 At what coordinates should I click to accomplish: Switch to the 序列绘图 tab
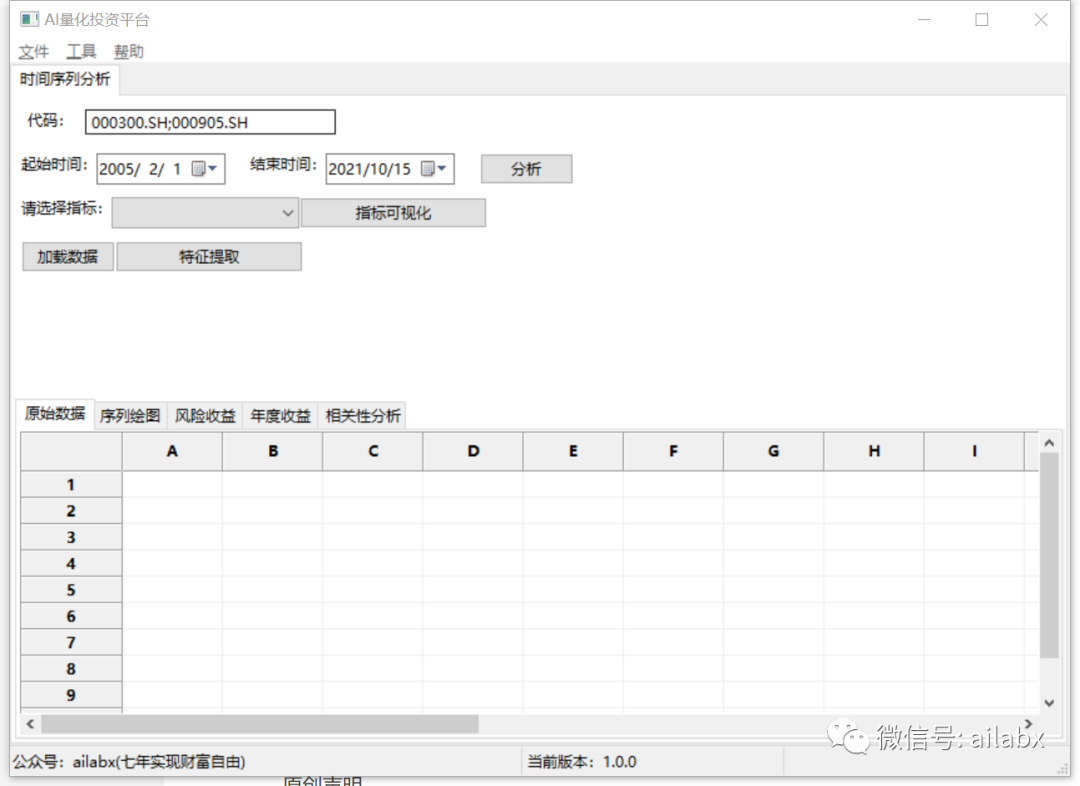pos(130,415)
